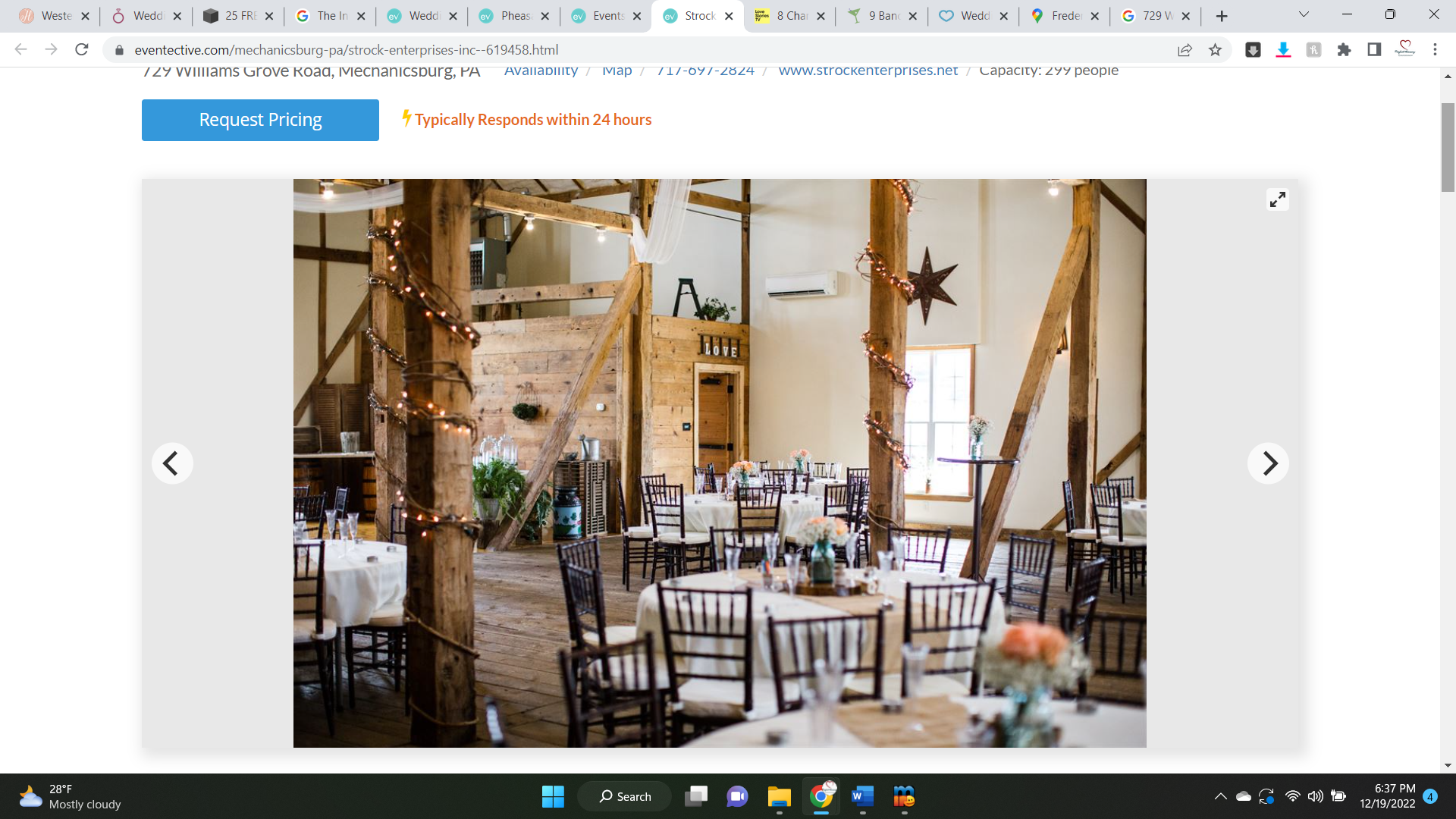Show hidden system tray icons

(x=1220, y=796)
